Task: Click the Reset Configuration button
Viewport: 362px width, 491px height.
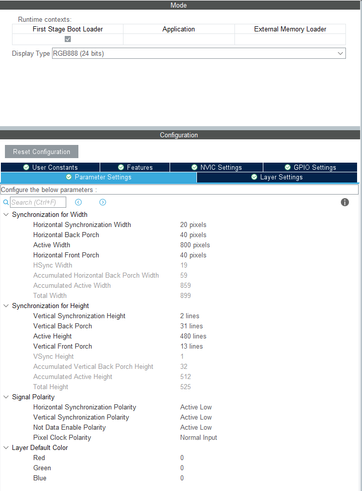Action: 42,152
